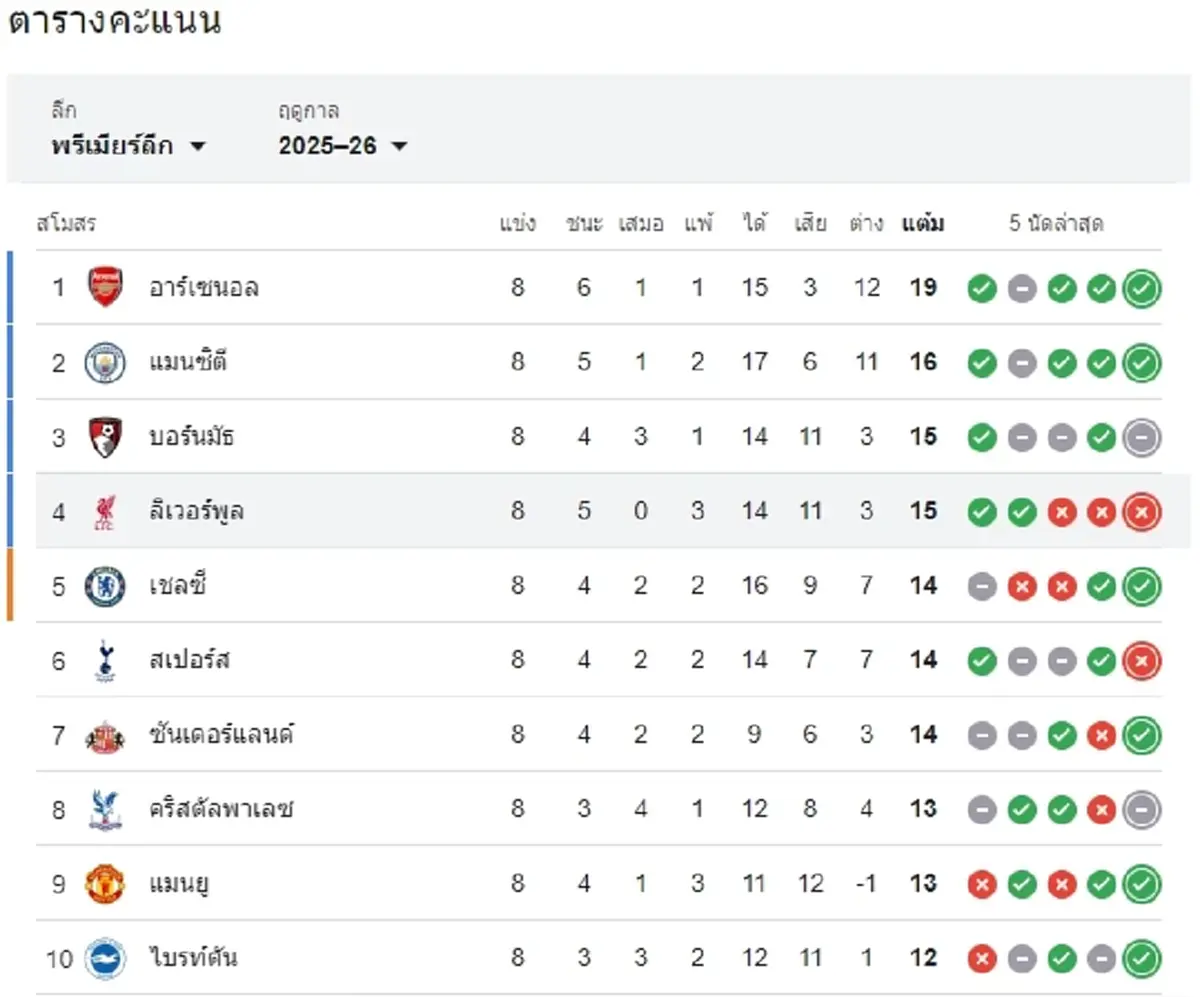Image resolution: width=1200 pixels, height=997 pixels.
Task: Click the Manchester United crest
Action: coord(105,884)
